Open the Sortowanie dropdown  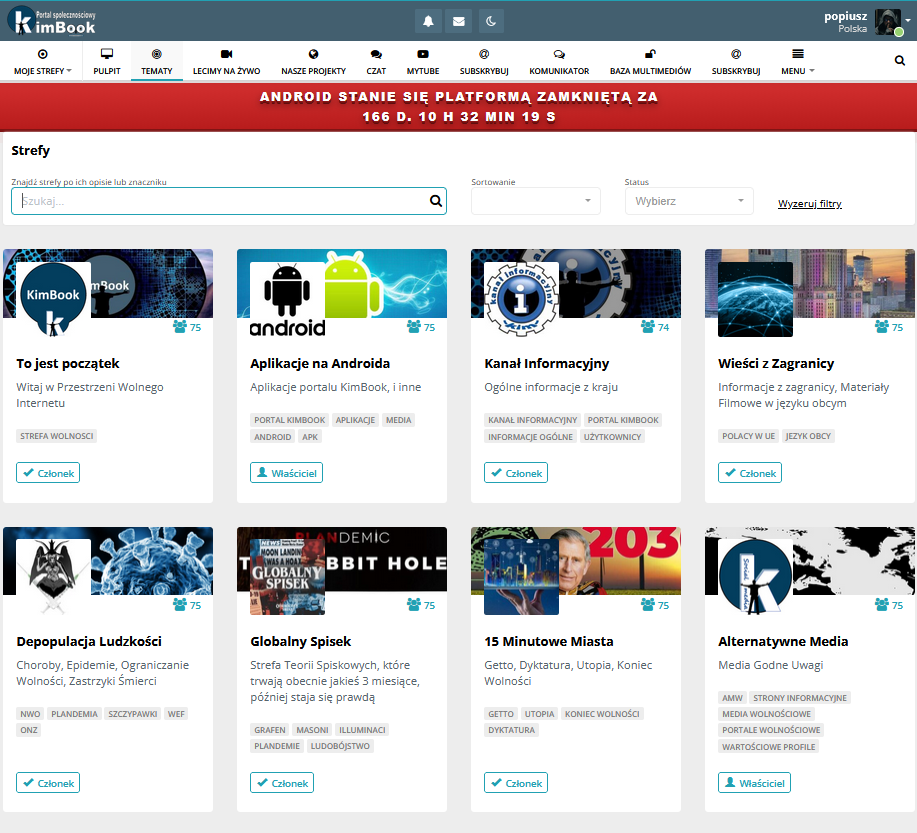tap(536, 201)
